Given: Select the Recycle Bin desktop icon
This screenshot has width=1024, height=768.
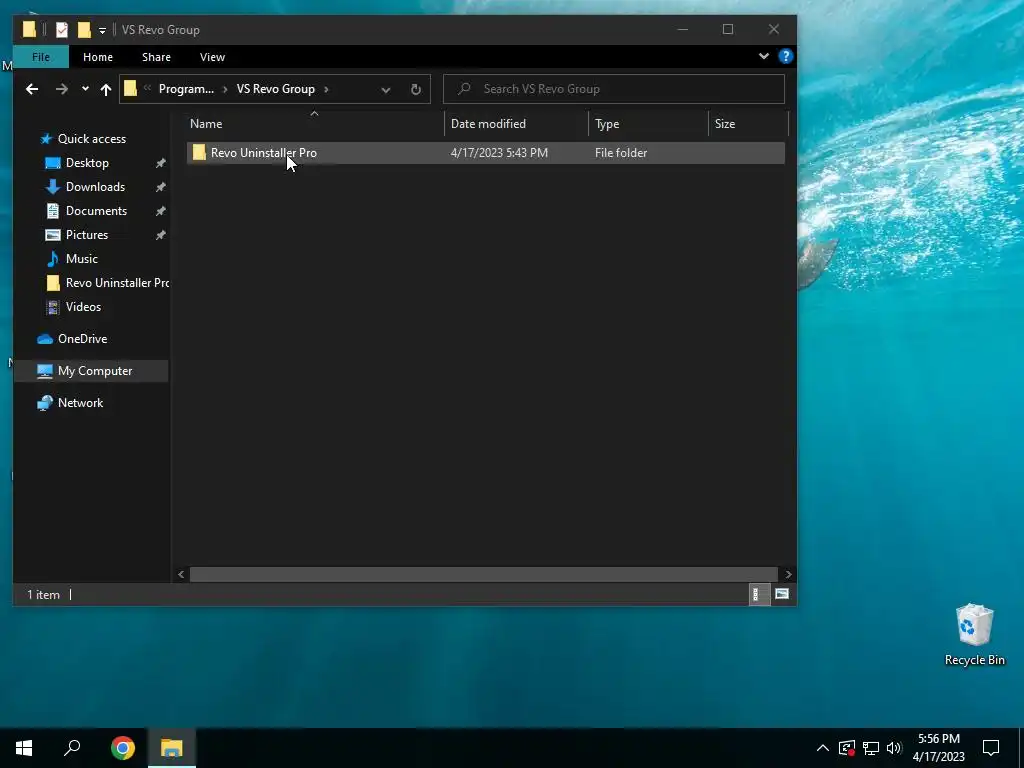Looking at the screenshot, I should click(x=974, y=635).
